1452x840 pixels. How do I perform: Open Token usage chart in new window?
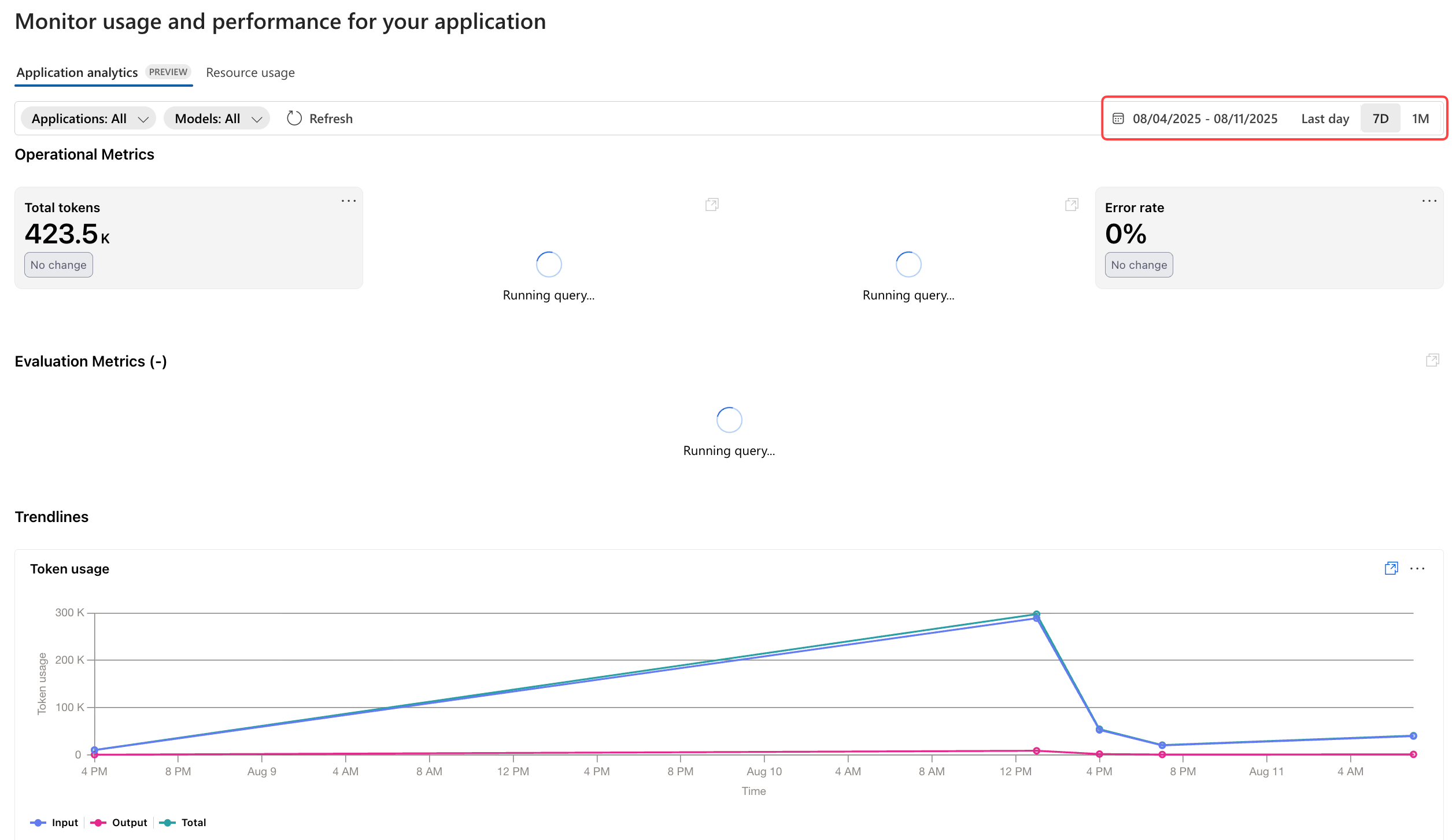[x=1391, y=568]
